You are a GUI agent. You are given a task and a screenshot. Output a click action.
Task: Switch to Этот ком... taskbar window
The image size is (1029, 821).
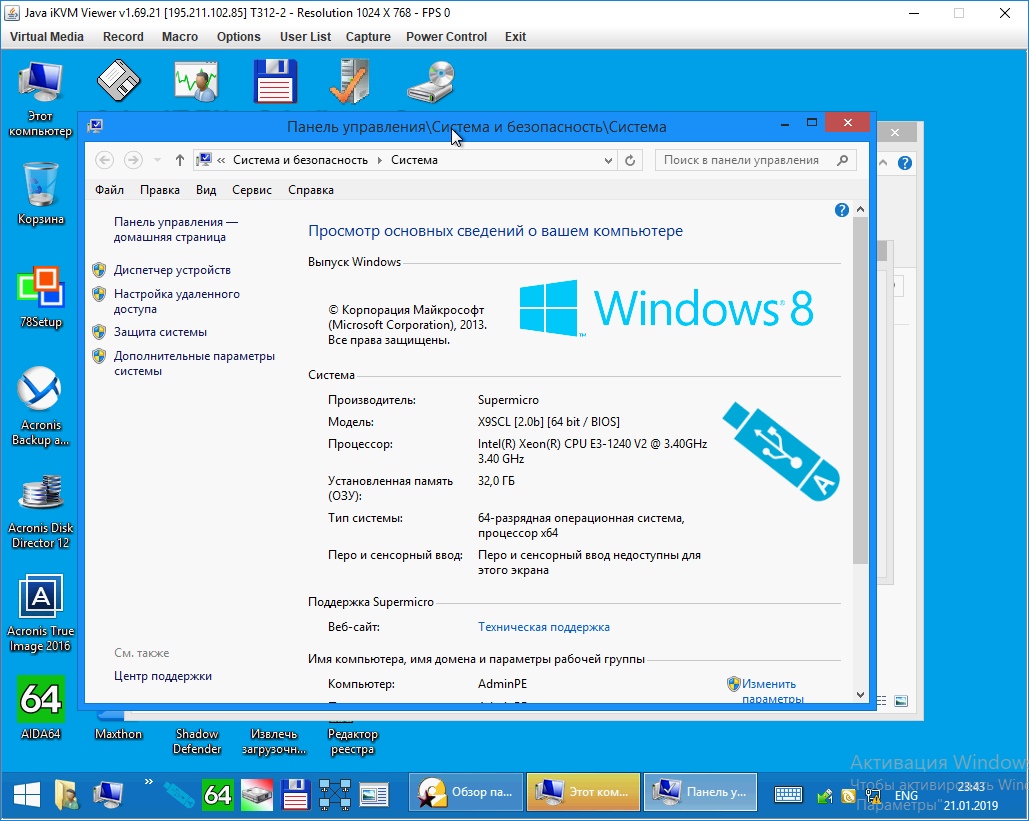(x=583, y=792)
